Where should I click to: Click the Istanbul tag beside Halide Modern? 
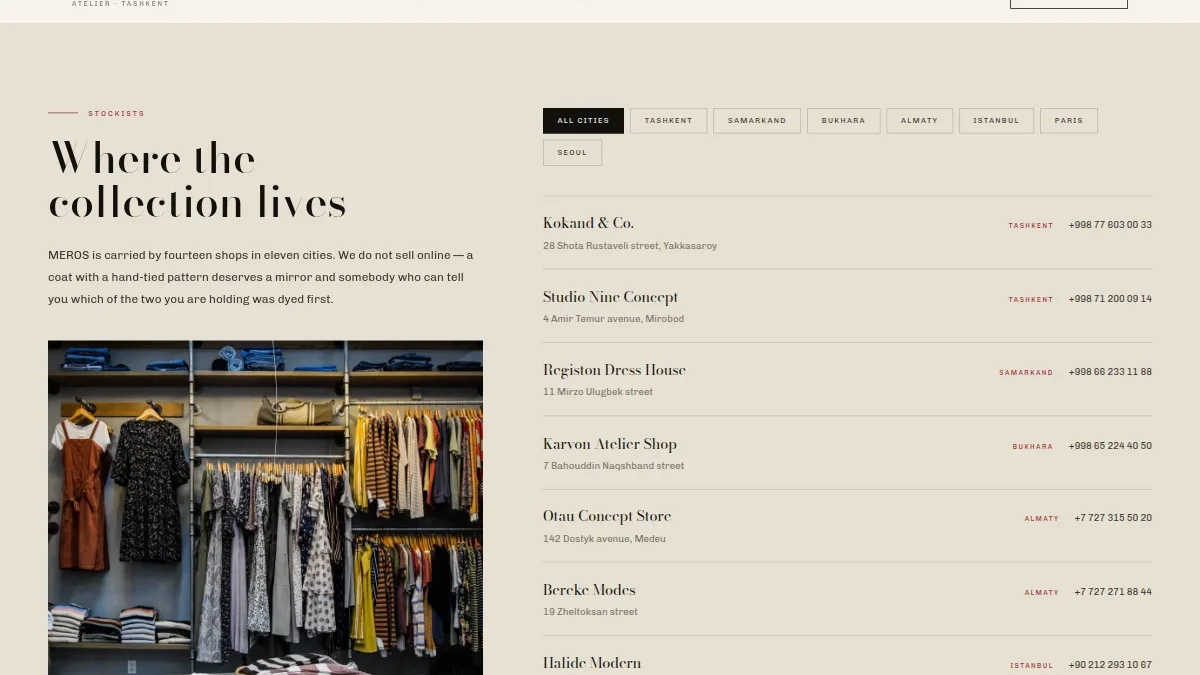pyautogui.click(x=1032, y=666)
